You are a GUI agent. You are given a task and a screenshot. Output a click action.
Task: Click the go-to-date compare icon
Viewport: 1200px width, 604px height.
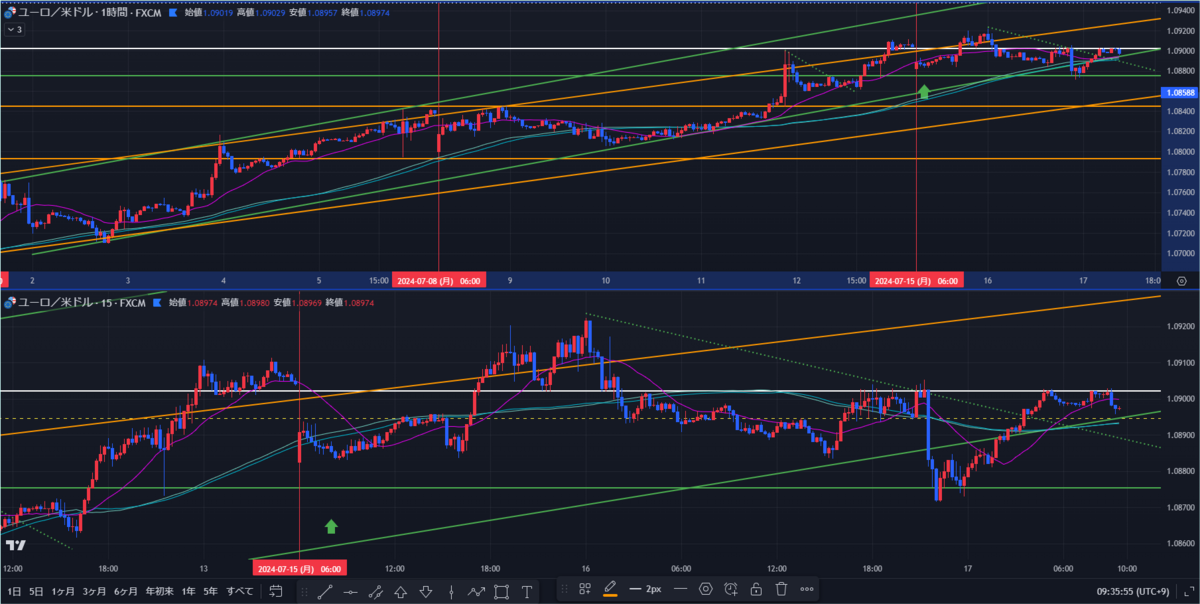point(276,591)
